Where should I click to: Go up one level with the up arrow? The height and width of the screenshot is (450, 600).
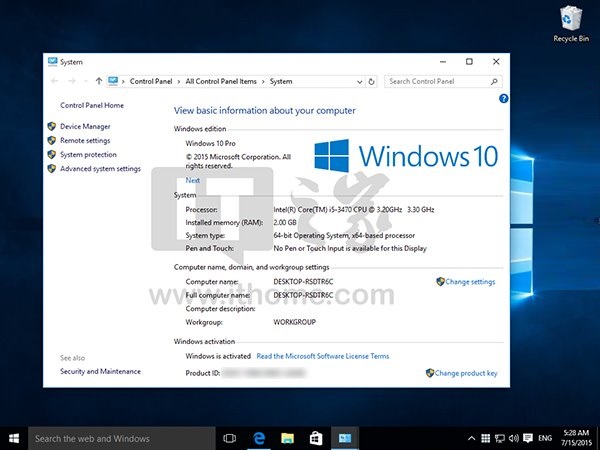point(98,81)
